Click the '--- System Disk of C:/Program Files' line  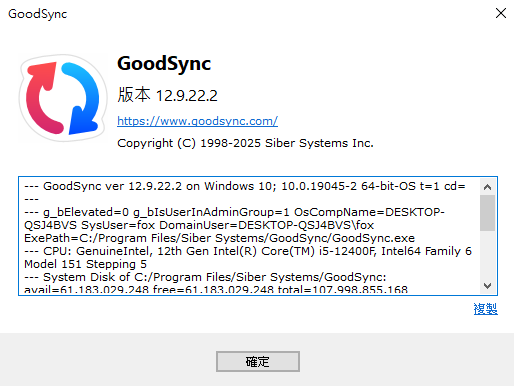[x=205, y=277]
